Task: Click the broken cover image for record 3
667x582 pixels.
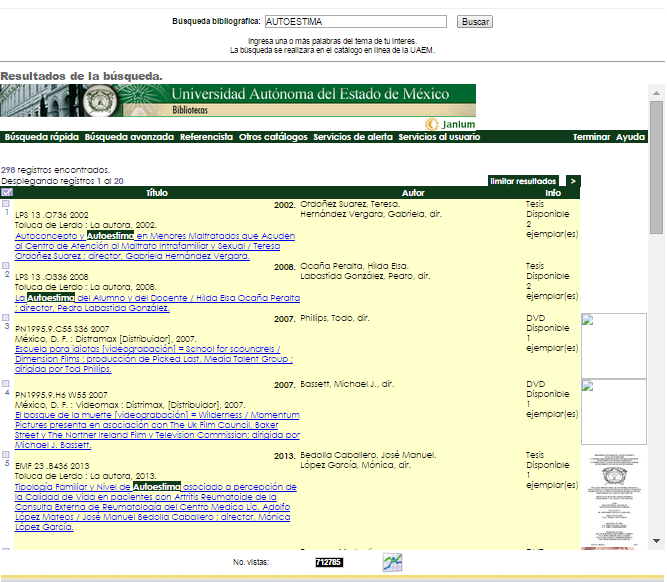Action: tap(613, 345)
